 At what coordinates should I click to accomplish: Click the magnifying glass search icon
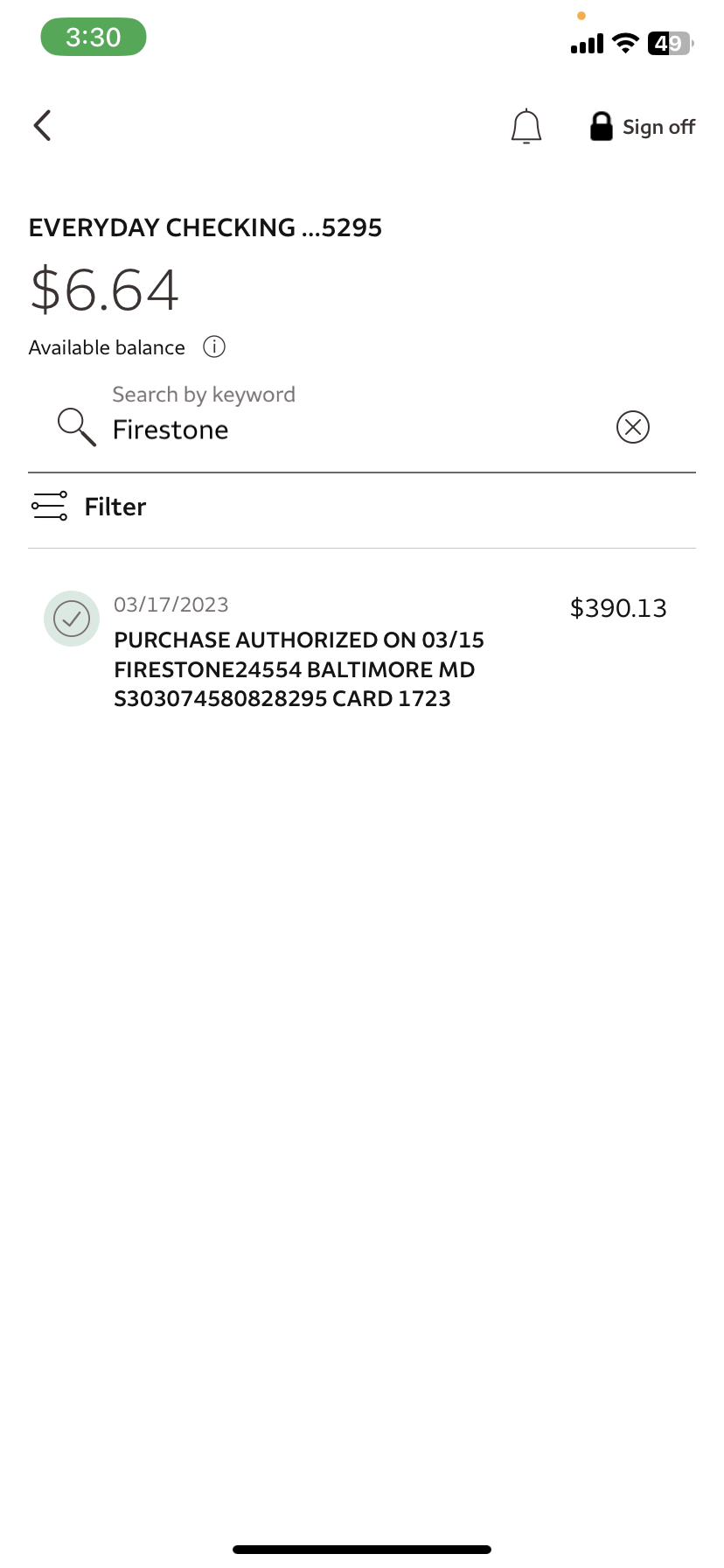[x=76, y=427]
